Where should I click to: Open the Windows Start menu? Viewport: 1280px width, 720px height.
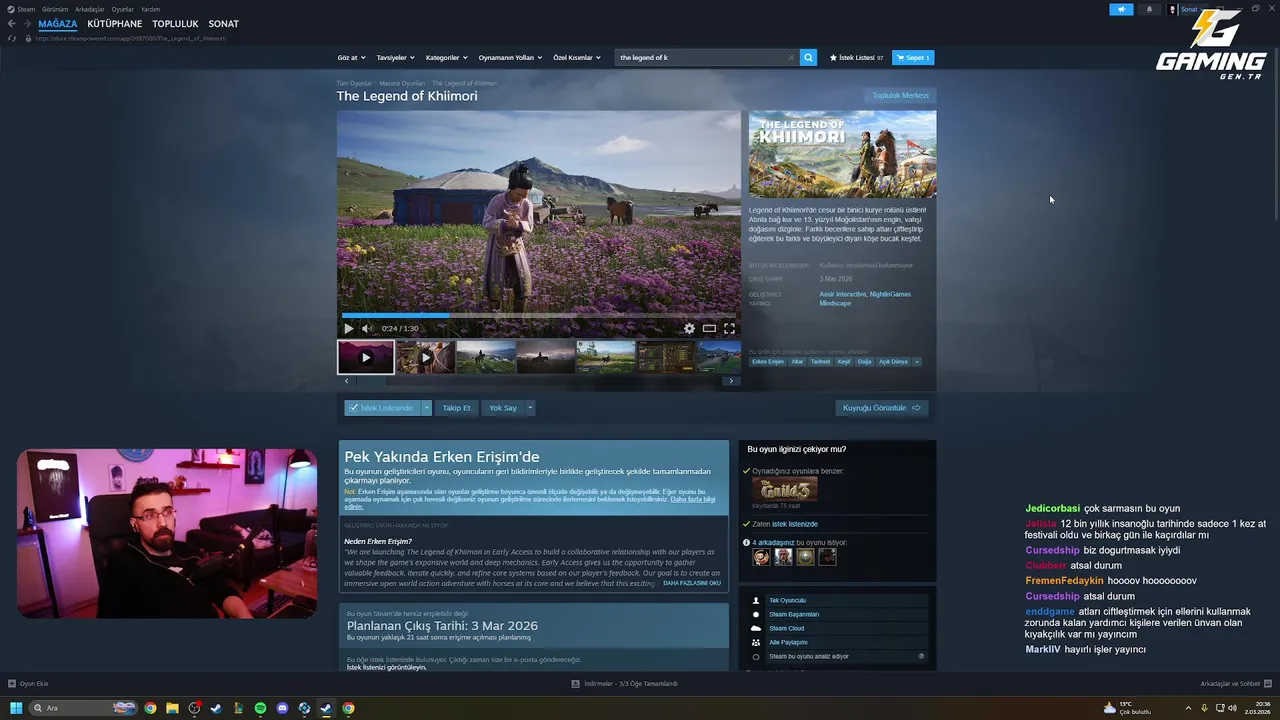[x=16, y=708]
